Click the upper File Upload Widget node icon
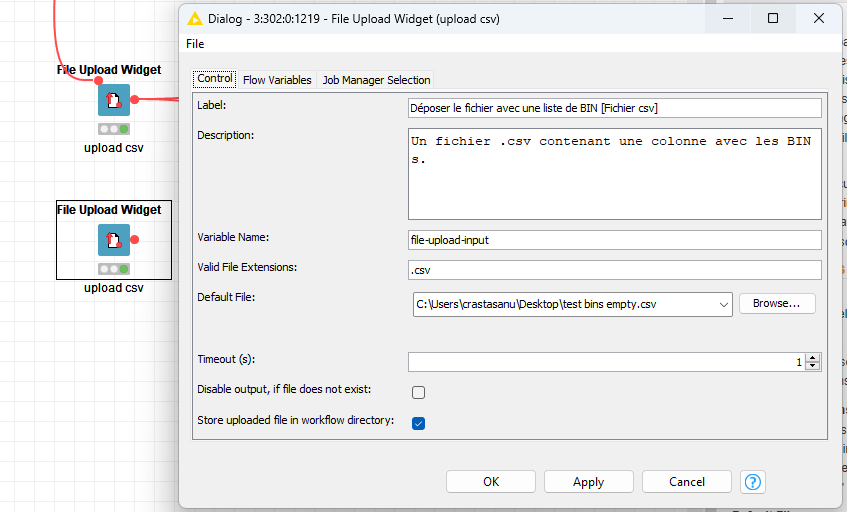847x512 pixels. (x=113, y=100)
